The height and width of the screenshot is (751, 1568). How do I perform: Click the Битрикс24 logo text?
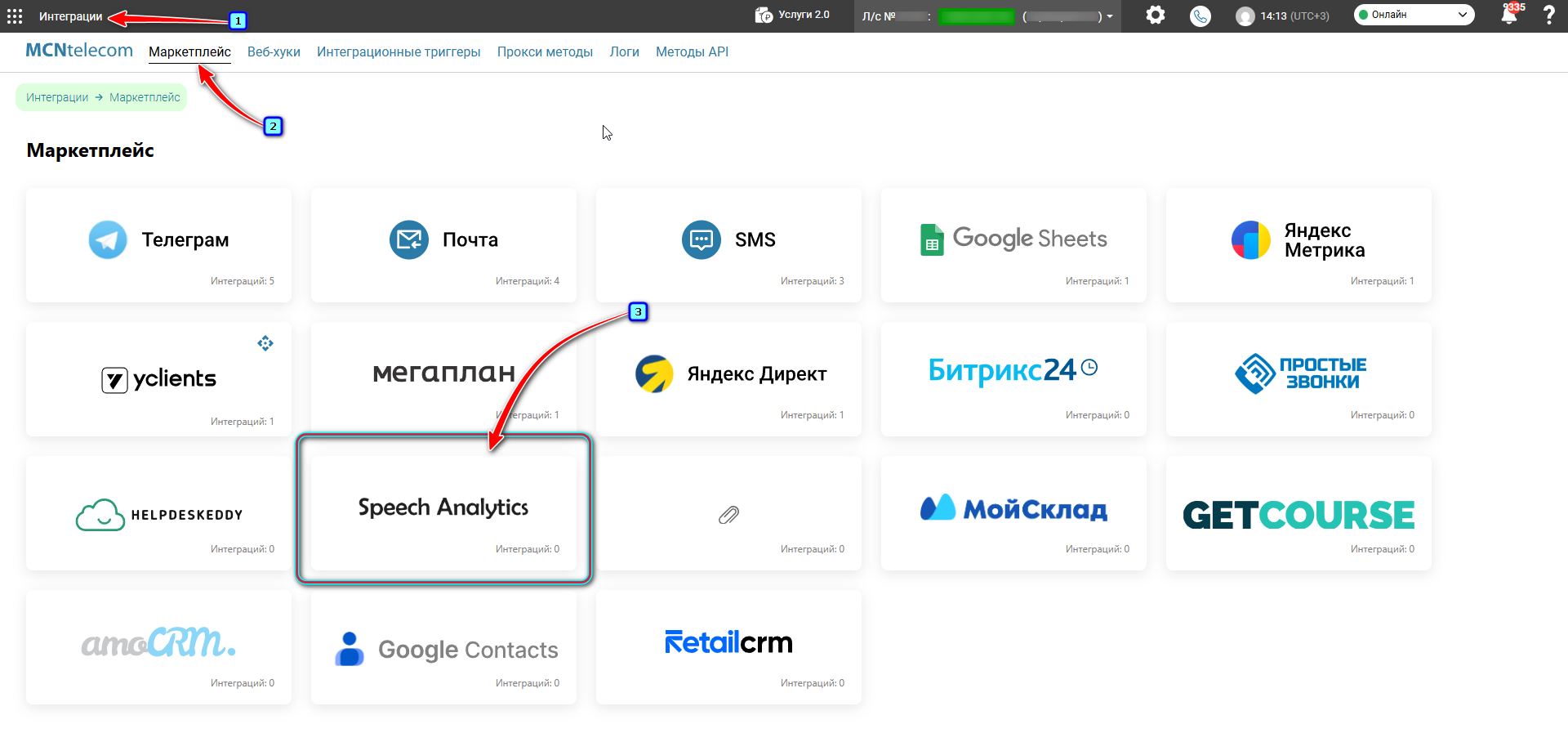coord(1002,371)
